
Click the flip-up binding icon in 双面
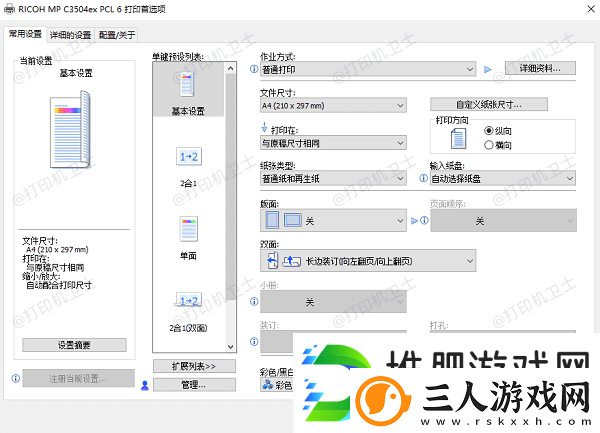pyautogui.click(x=292, y=261)
